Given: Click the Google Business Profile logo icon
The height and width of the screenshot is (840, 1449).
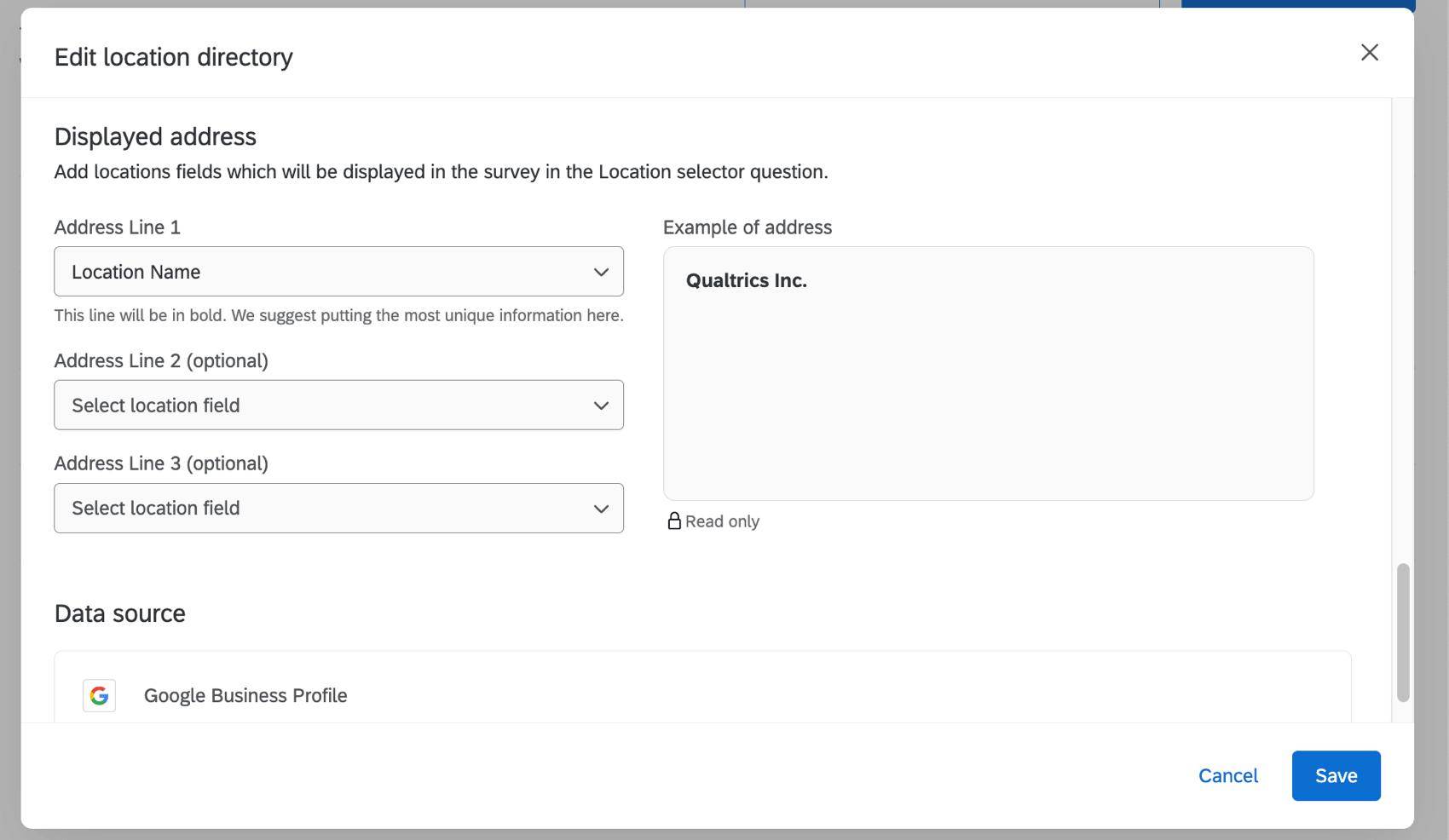Looking at the screenshot, I should (99, 695).
